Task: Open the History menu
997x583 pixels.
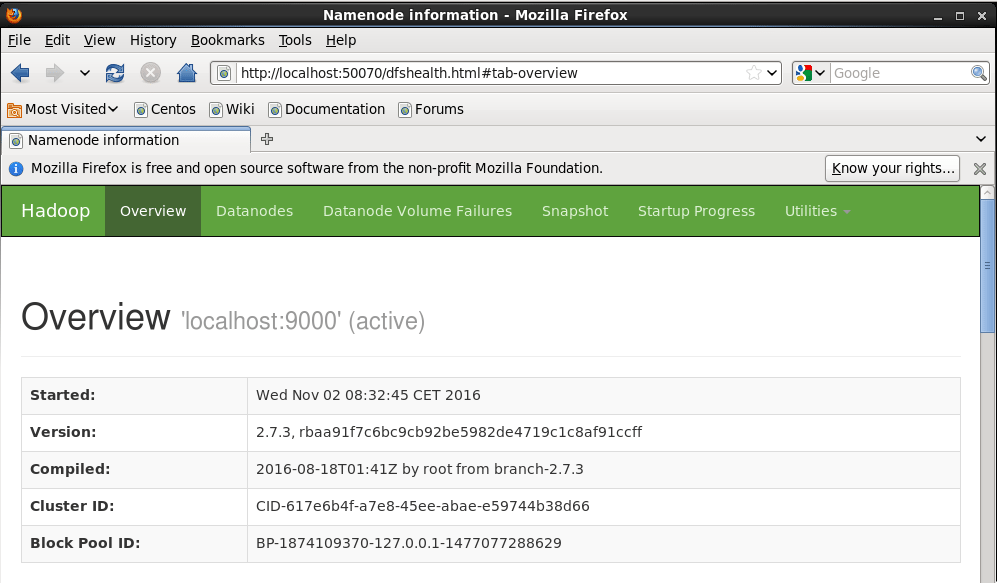Action: 152,40
